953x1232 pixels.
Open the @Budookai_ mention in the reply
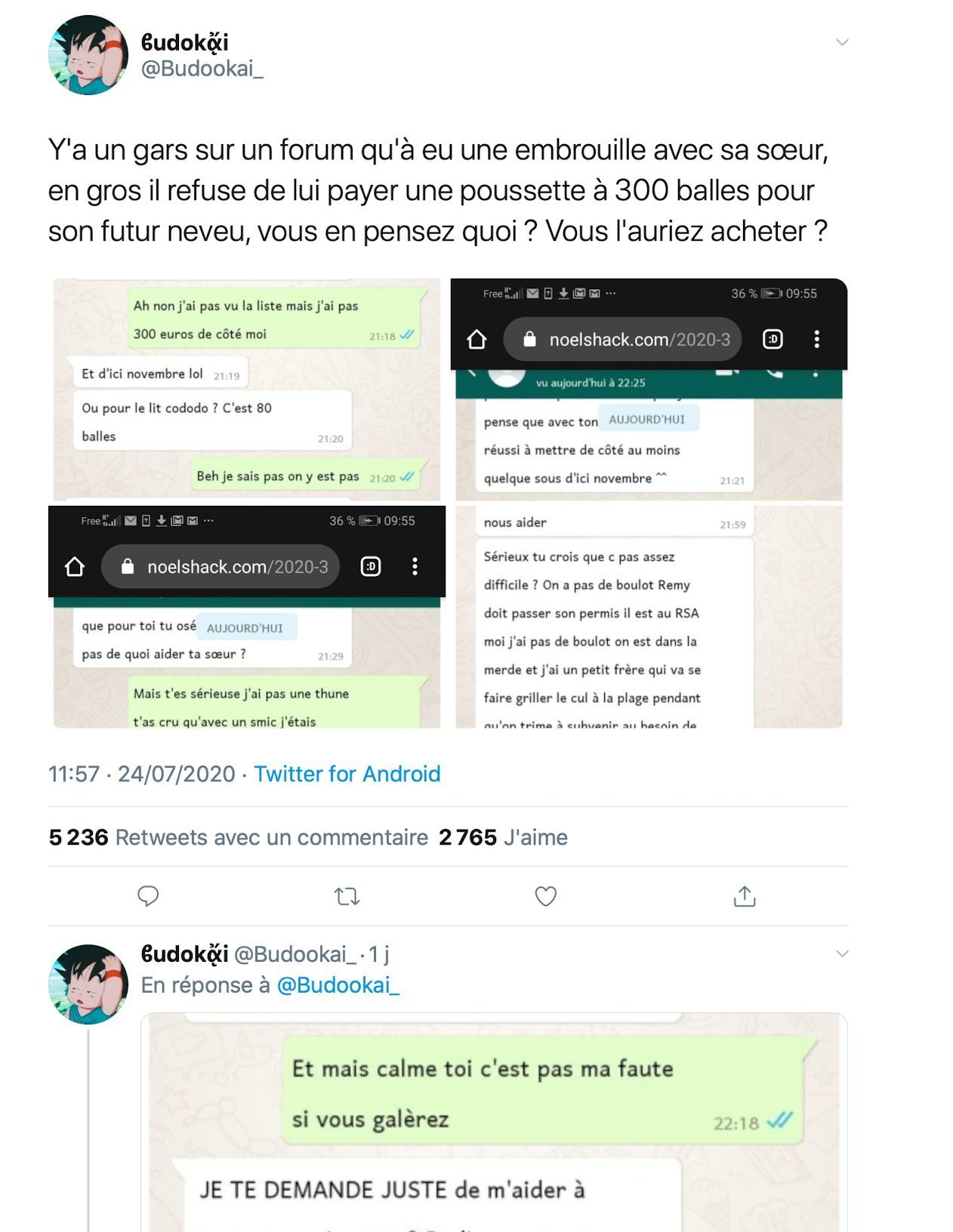[x=338, y=985]
